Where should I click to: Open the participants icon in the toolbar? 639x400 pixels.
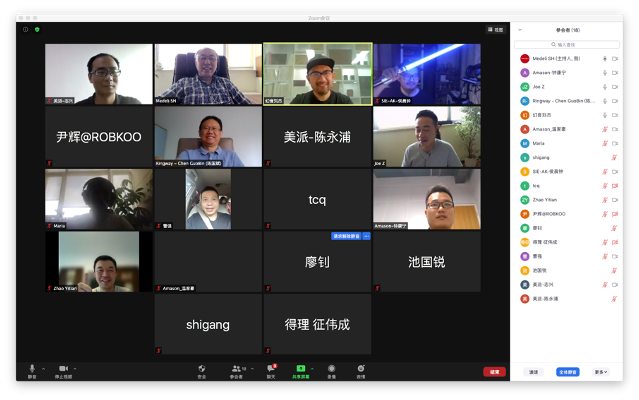(236, 369)
